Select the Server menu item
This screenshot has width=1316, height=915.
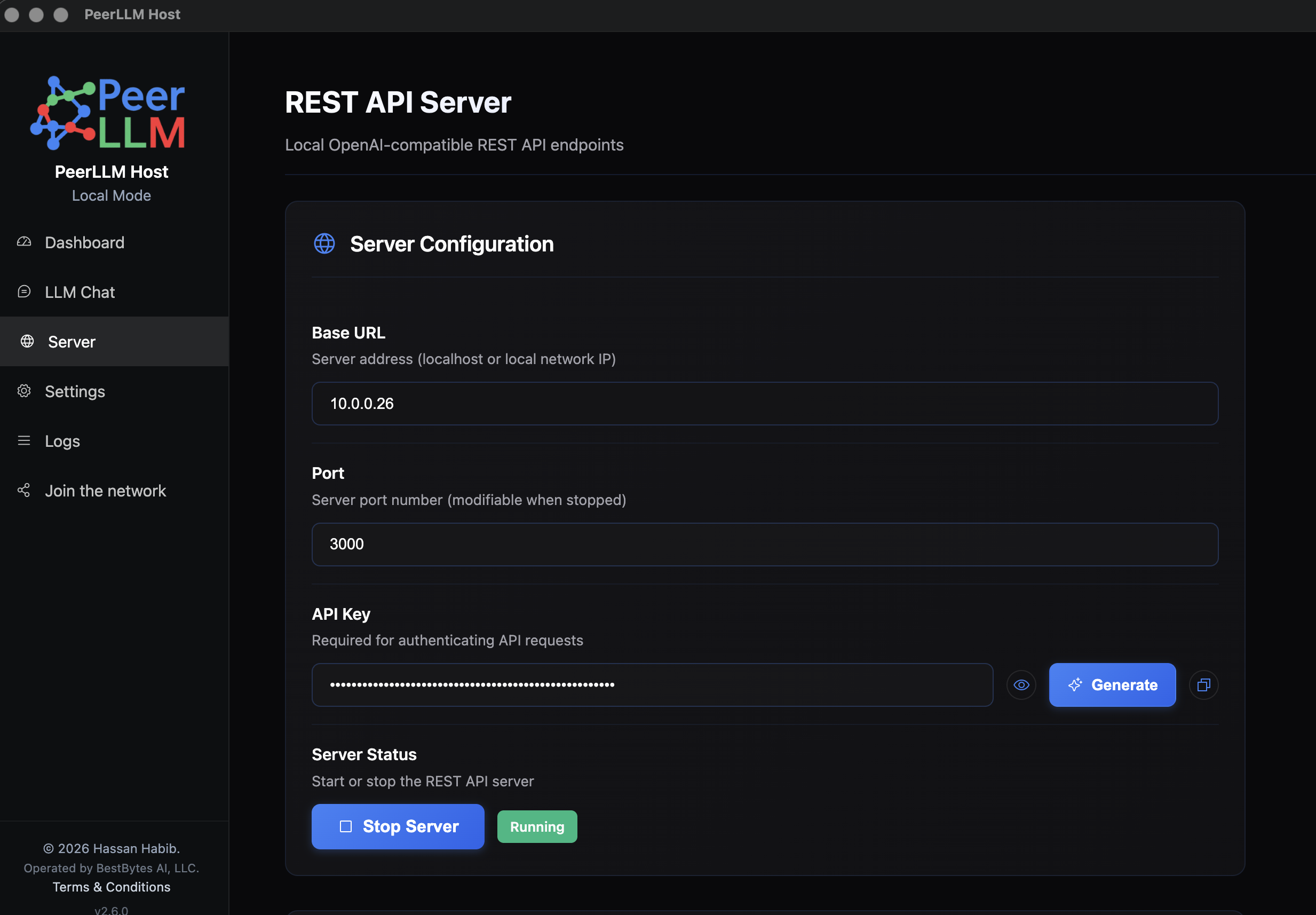[114, 342]
